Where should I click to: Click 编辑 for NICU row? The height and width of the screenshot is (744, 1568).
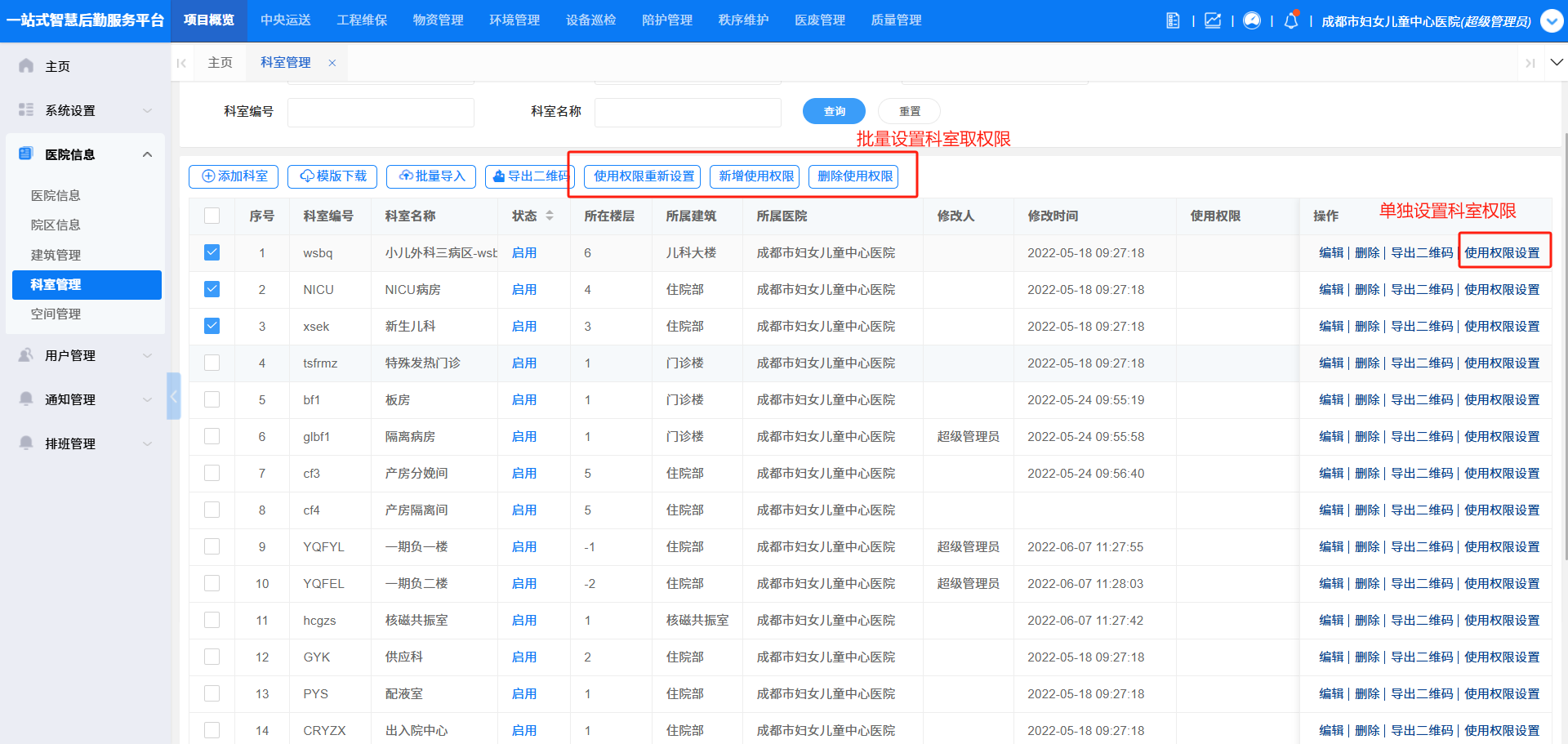click(1331, 289)
